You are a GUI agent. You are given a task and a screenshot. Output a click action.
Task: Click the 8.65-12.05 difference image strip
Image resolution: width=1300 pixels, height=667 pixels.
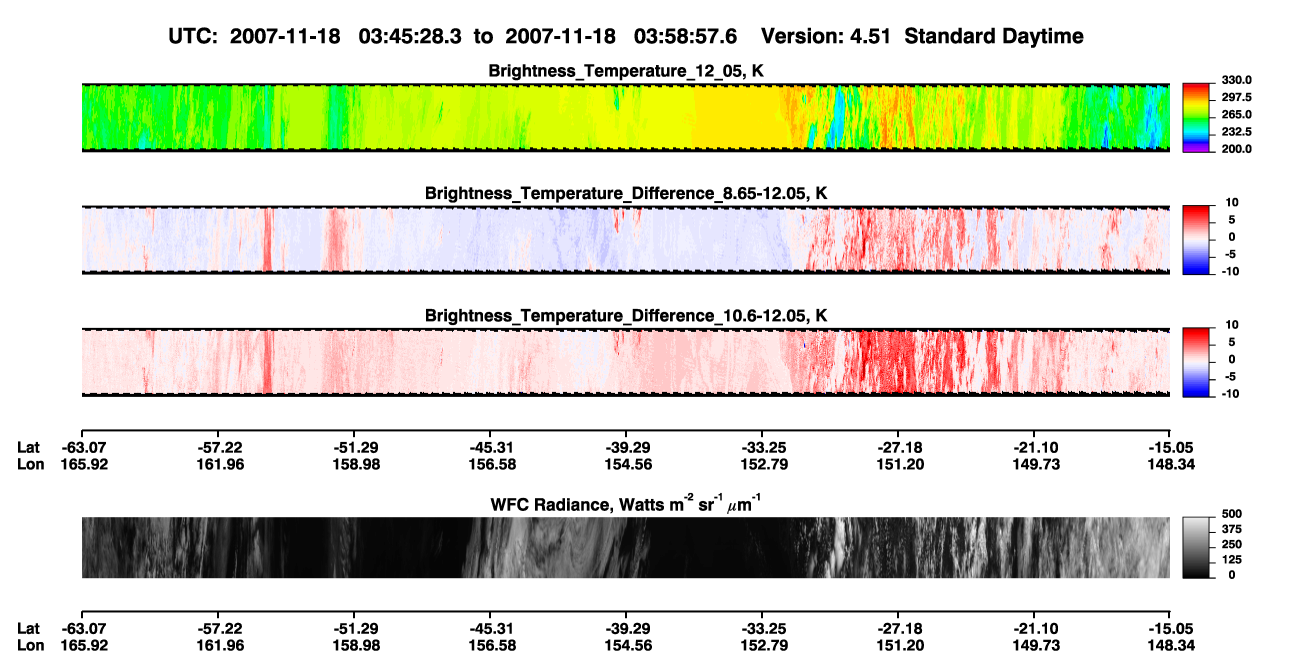626,240
